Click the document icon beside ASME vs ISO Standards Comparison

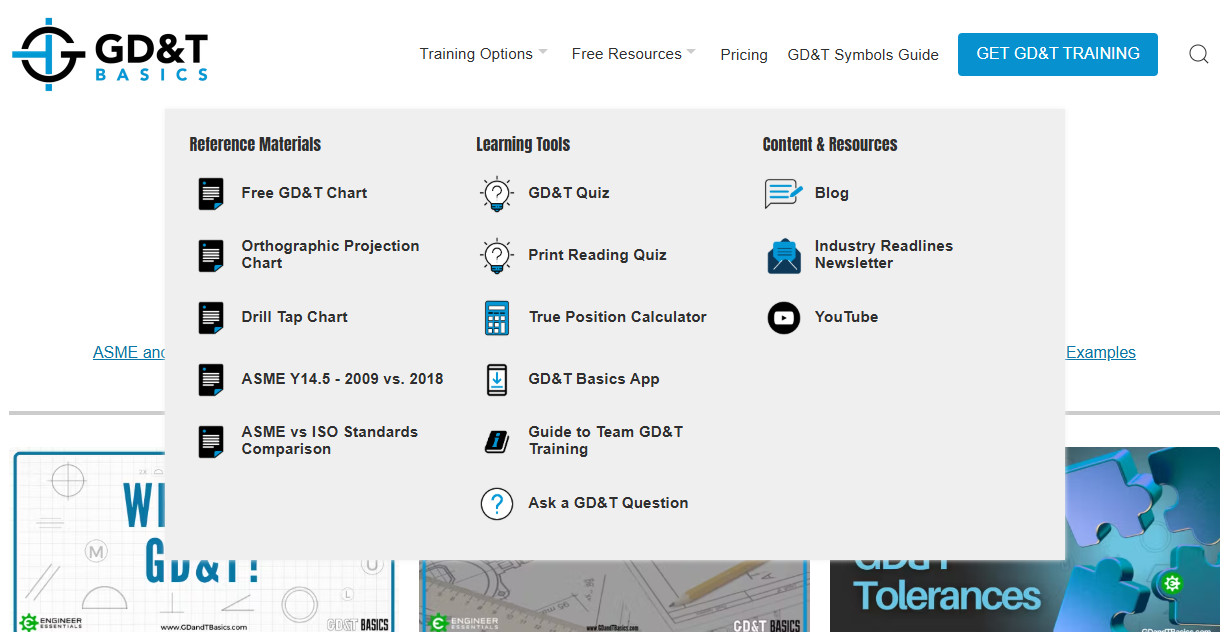(x=211, y=441)
